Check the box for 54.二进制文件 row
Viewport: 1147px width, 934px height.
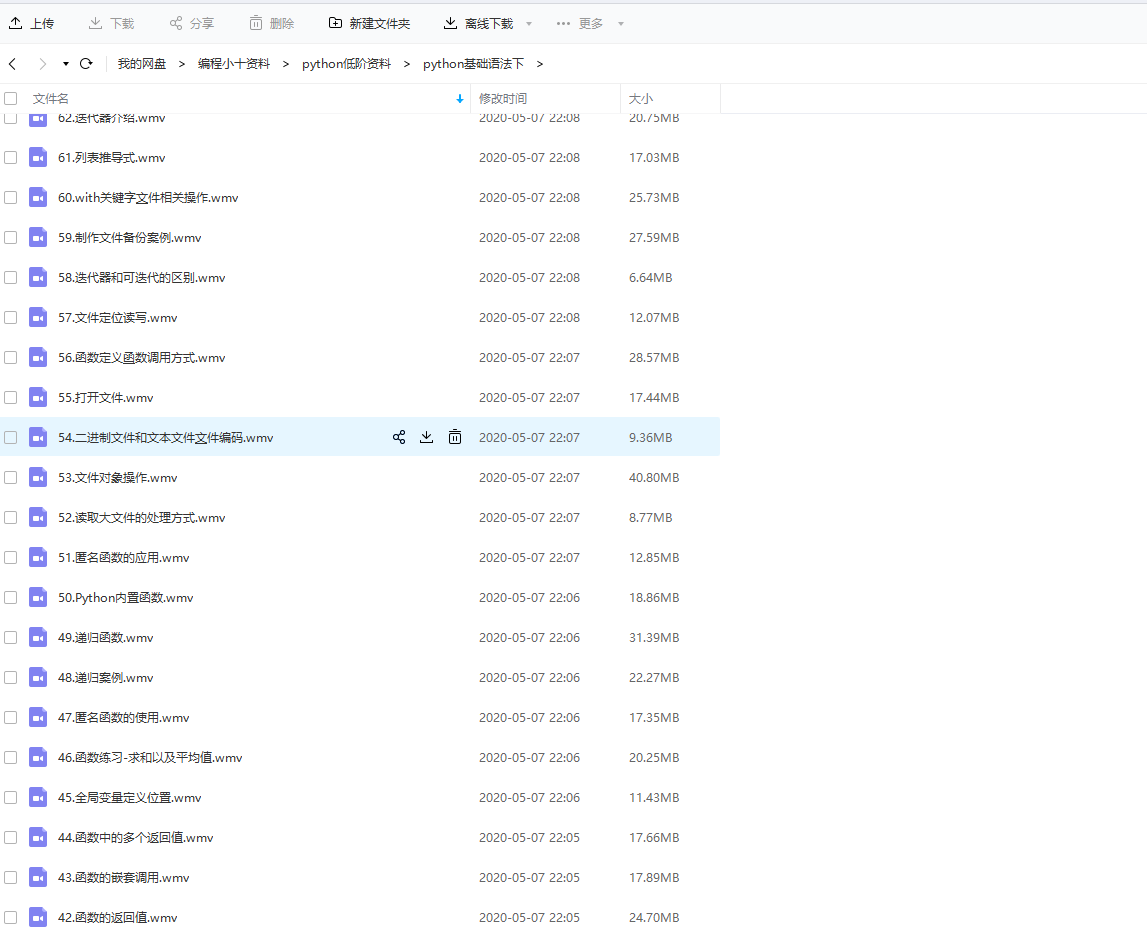pos(10,437)
